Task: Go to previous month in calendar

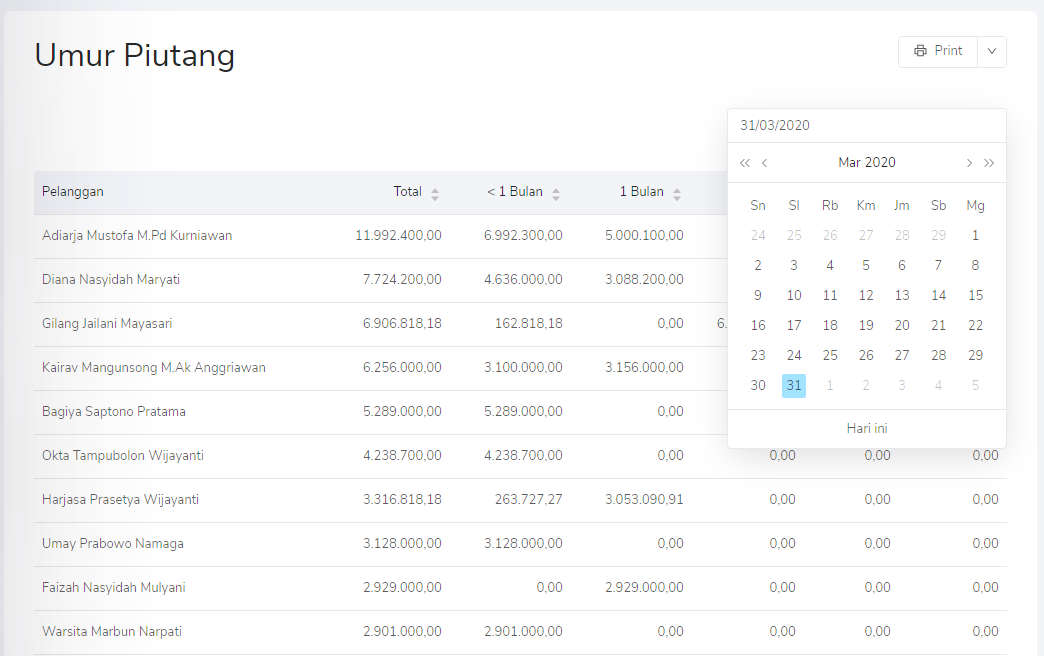Action: click(x=765, y=163)
